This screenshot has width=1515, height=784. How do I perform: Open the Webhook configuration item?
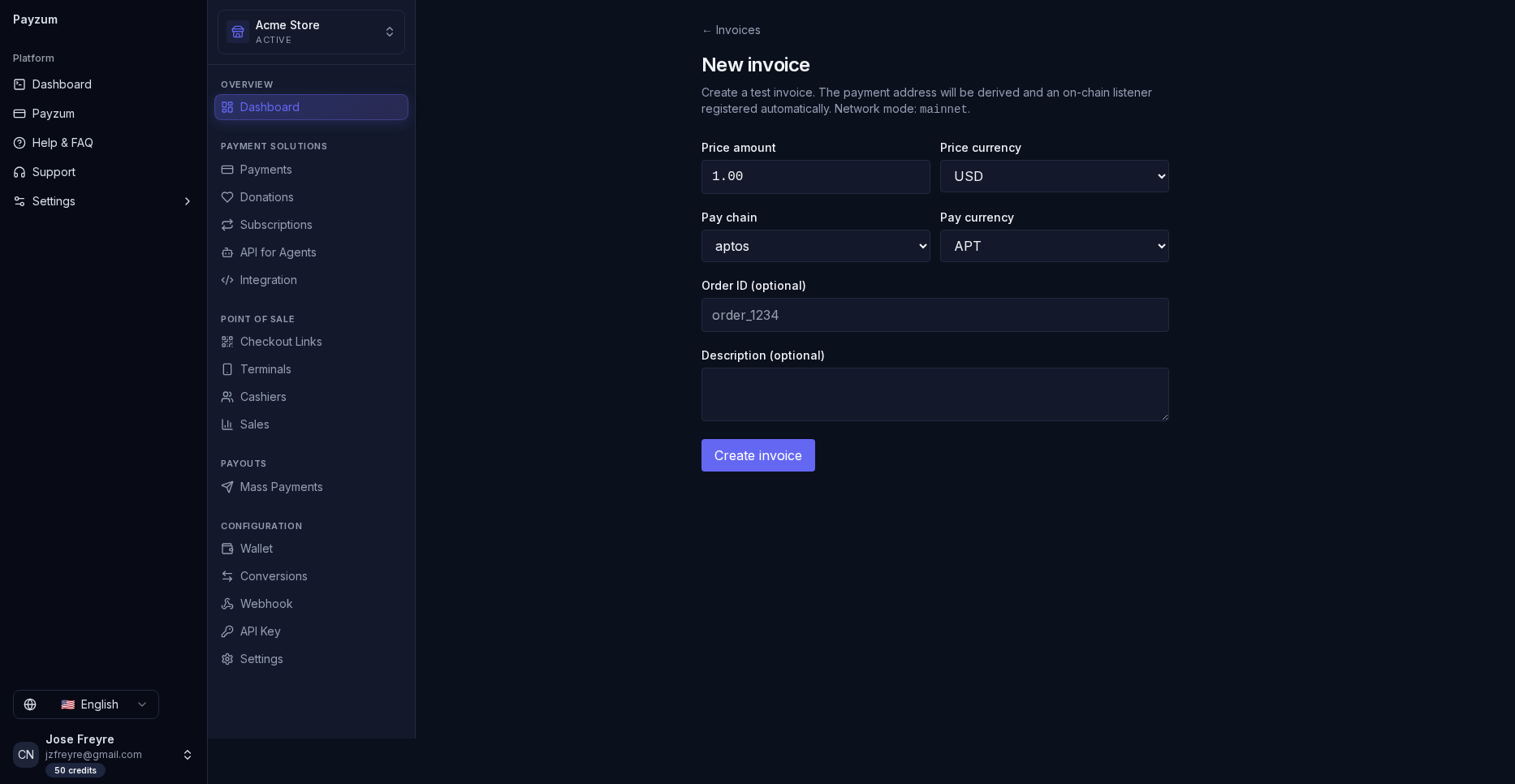pos(311,604)
